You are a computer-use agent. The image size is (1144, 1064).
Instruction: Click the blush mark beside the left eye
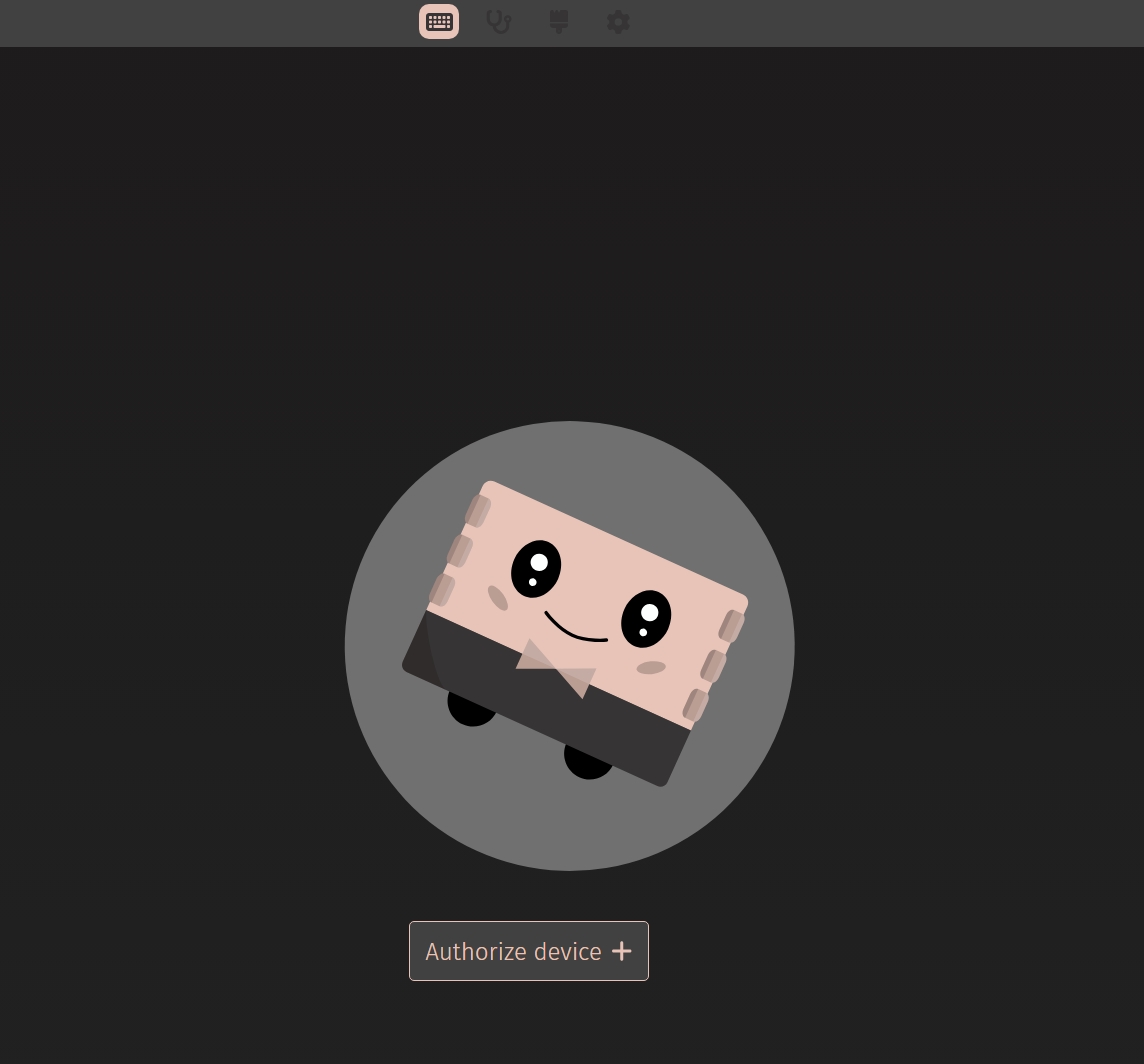[x=498, y=598]
